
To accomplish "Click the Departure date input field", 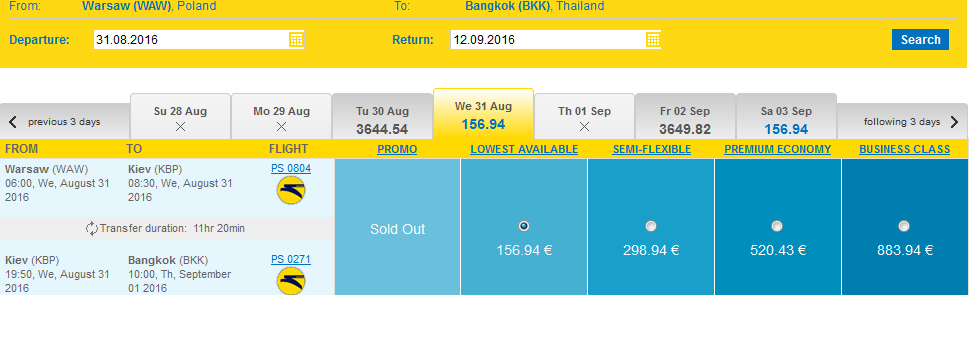I will click(x=199, y=40).
